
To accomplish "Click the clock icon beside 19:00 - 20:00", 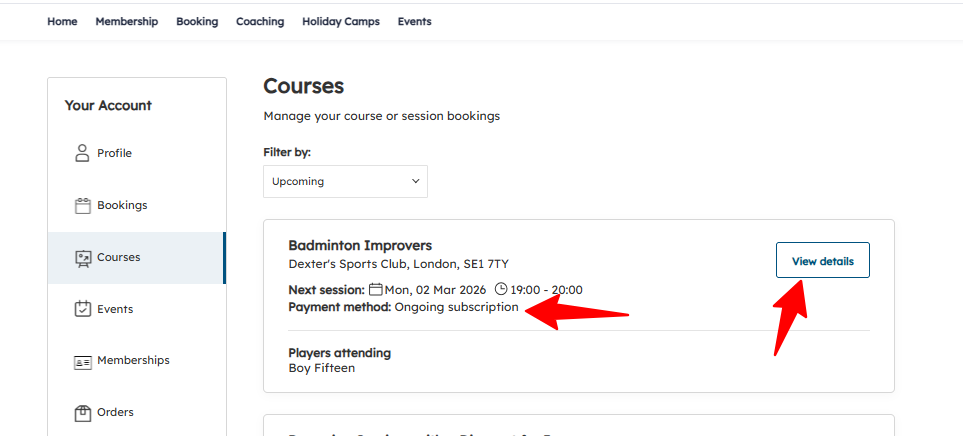I will coord(501,290).
